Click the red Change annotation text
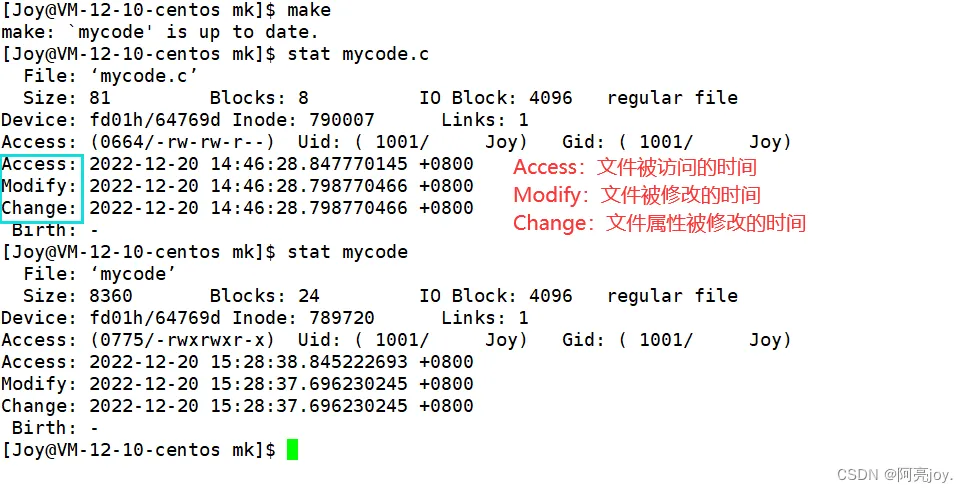The height and width of the screenshot is (492, 968). point(659,223)
